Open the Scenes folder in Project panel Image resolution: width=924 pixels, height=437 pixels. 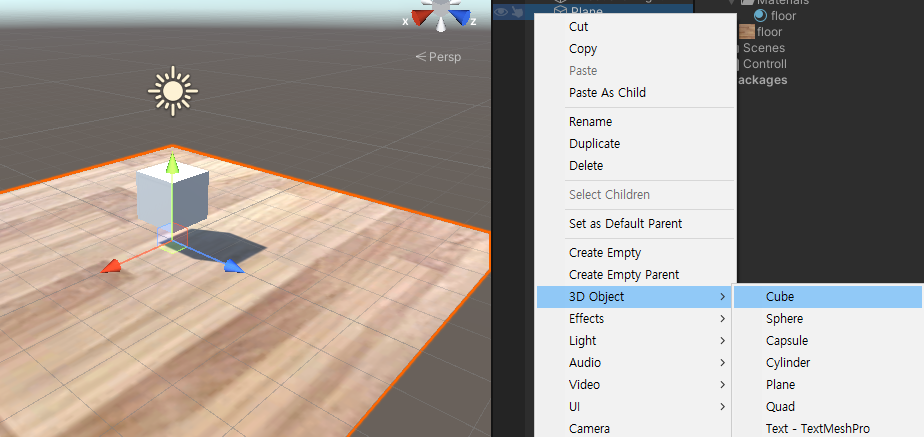(764, 48)
